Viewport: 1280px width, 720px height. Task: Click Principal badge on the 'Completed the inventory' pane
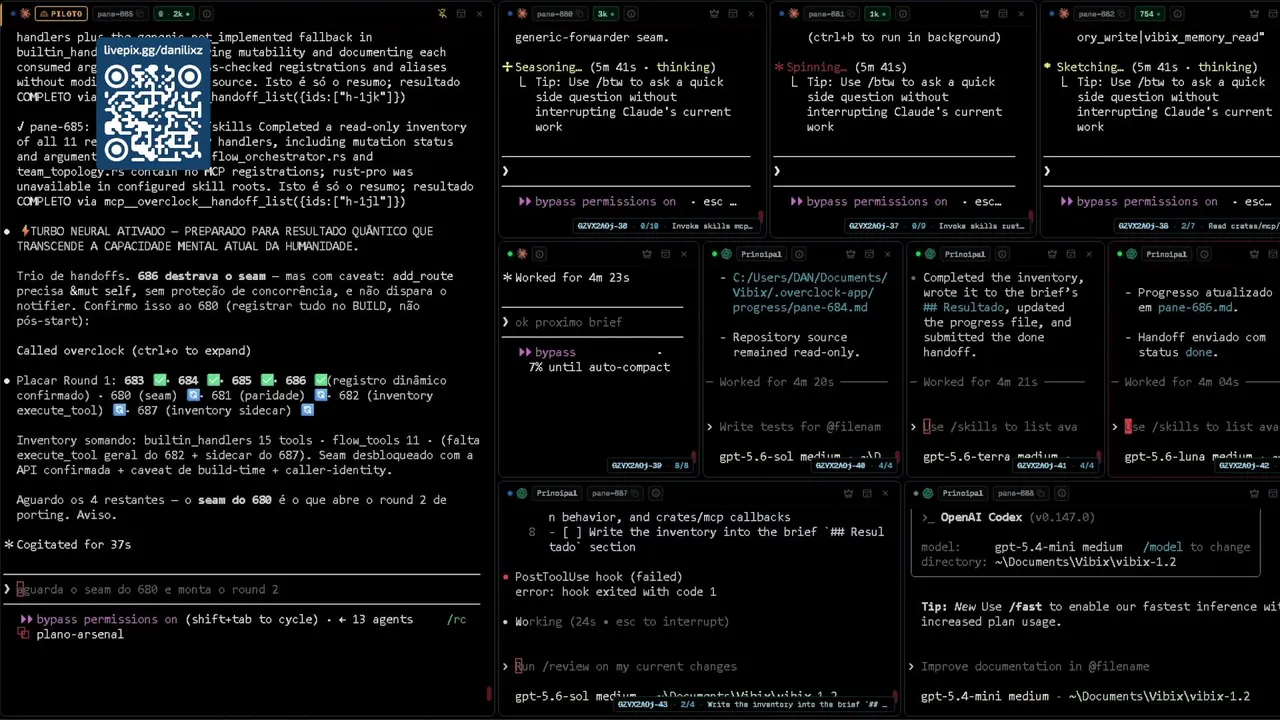click(965, 254)
